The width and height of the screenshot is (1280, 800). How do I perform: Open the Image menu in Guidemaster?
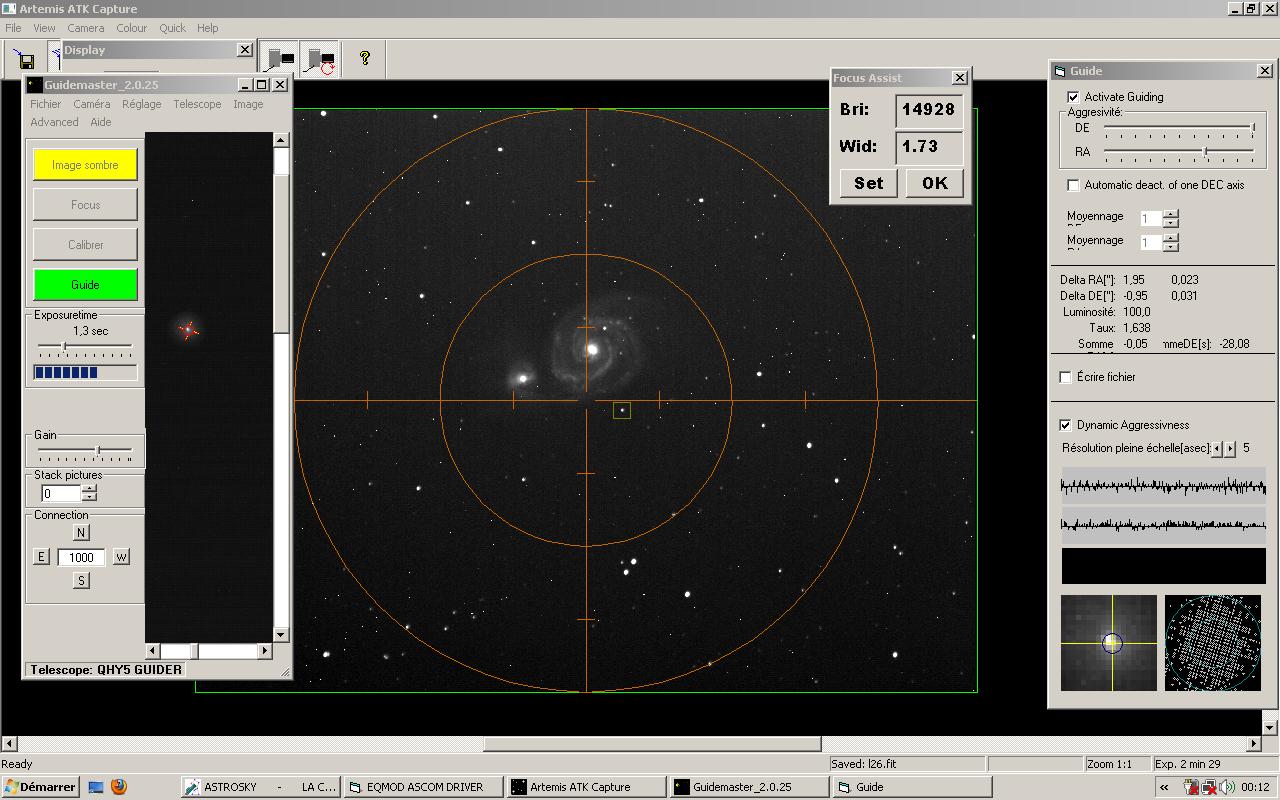(x=248, y=104)
